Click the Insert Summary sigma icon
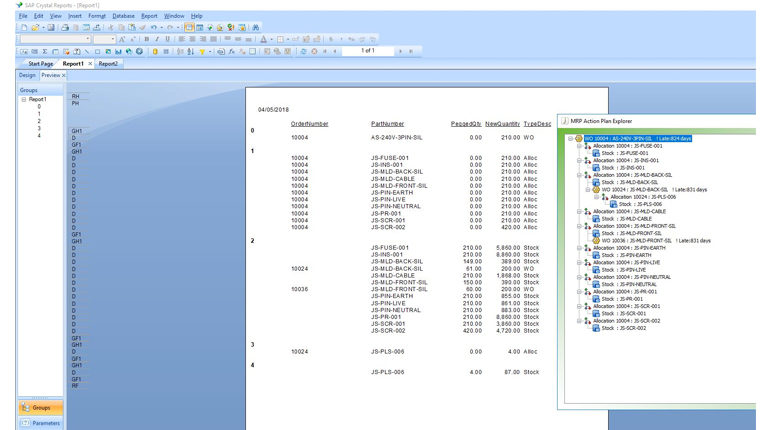This screenshot has width=770, height=430. tap(45, 51)
